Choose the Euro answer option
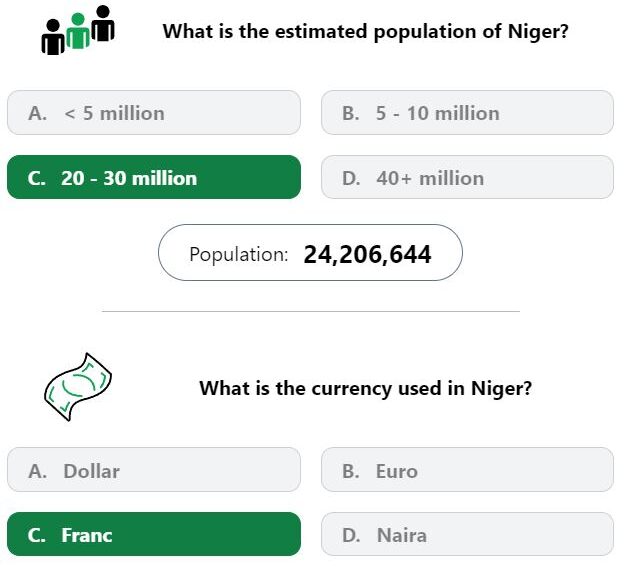 coord(467,470)
